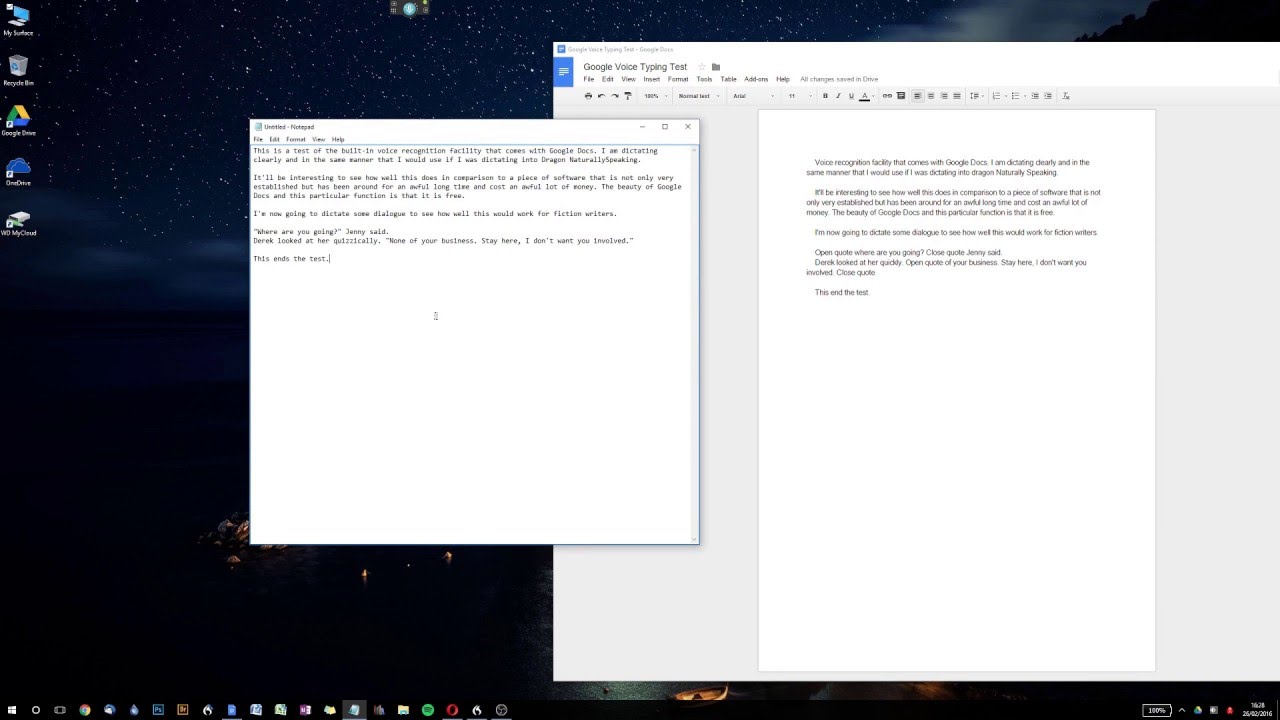The image size is (1280, 720).
Task: Open Google Chrome from the taskbar
Action: click(85, 710)
